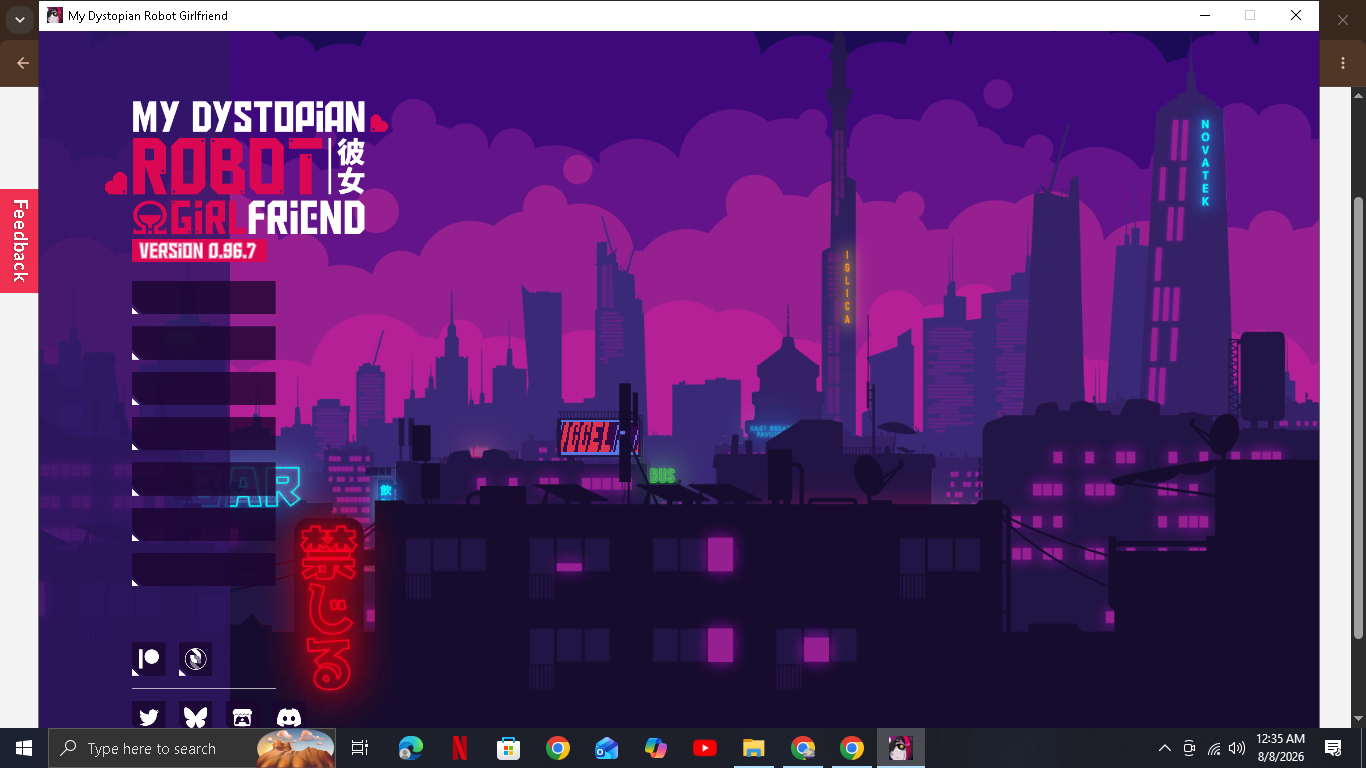This screenshot has height=768, width=1366.
Task: Open the search highlights picture in taskbar
Action: coord(296,748)
